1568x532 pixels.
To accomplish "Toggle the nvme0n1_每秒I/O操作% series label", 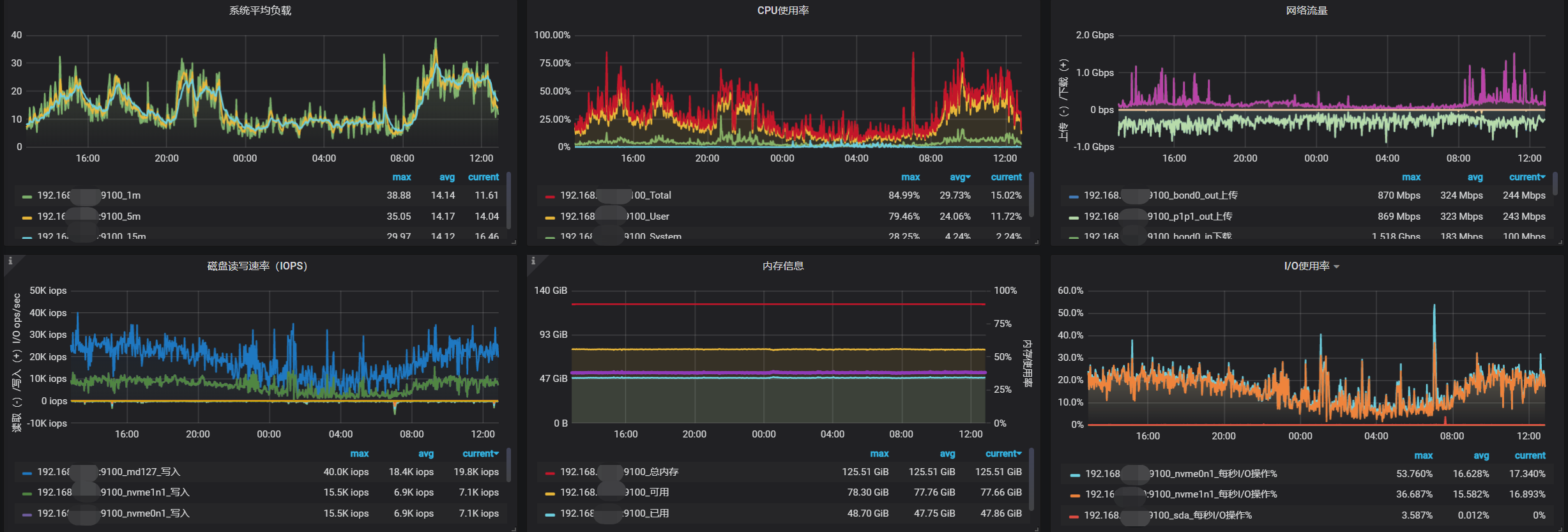I will 1181,474.
